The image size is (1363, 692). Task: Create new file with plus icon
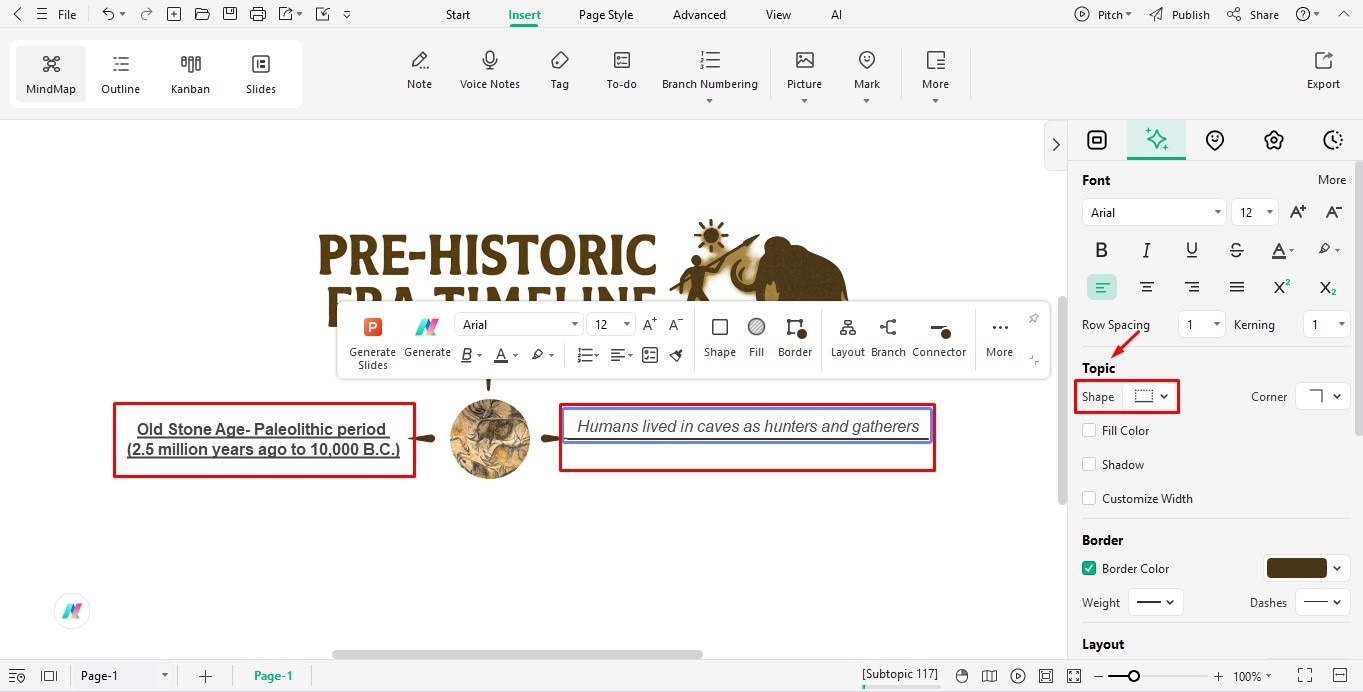[x=174, y=15]
